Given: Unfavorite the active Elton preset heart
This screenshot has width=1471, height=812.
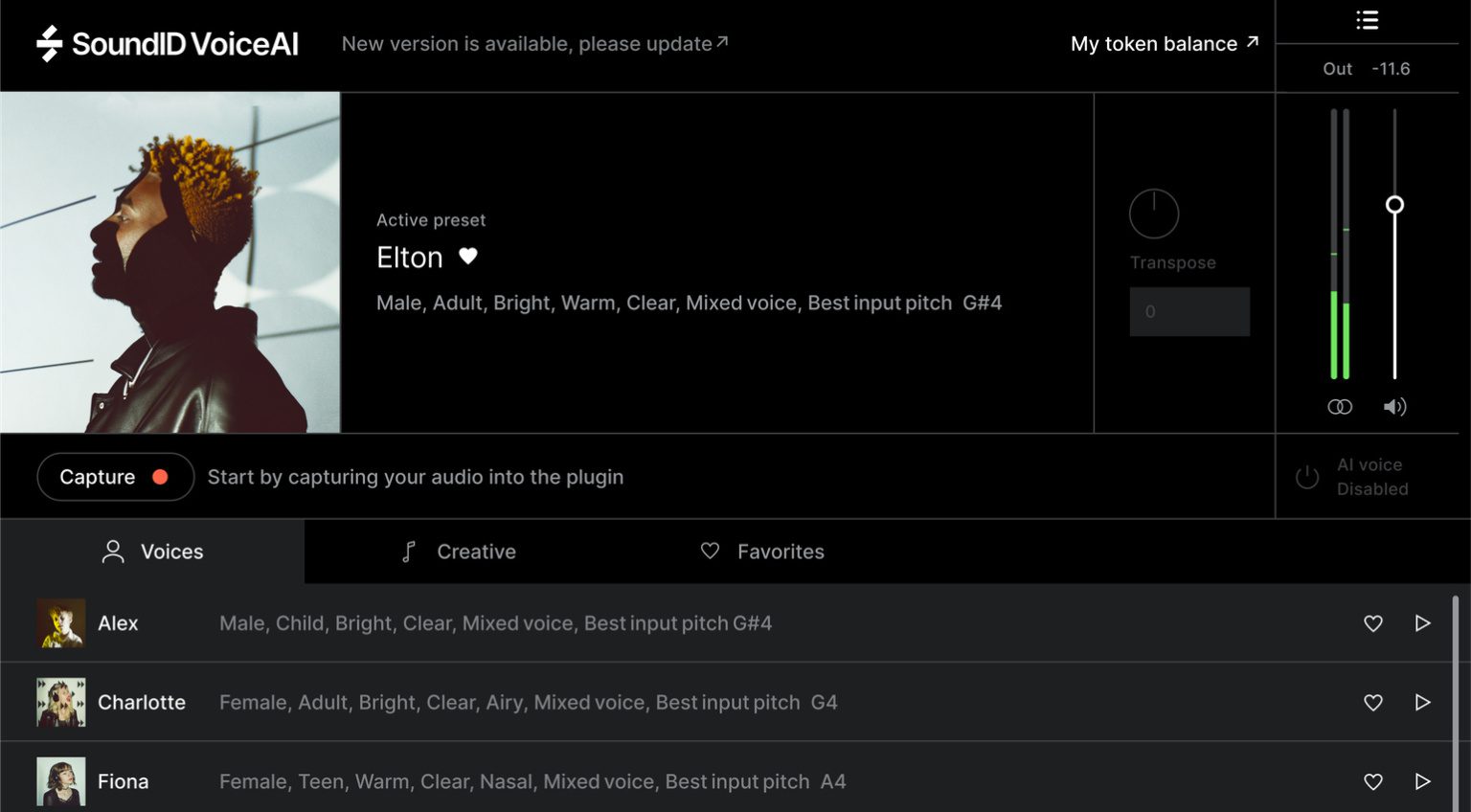Looking at the screenshot, I should point(468,256).
